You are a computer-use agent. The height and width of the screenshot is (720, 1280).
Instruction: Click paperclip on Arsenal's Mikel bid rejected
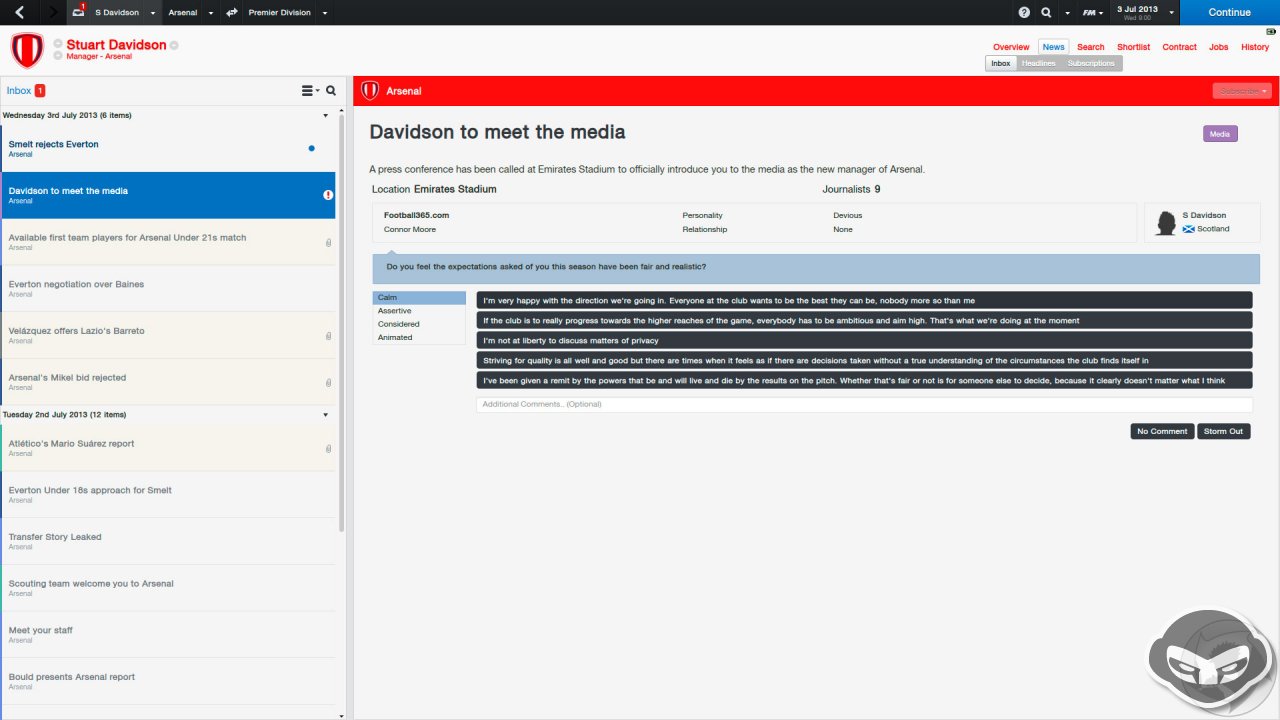point(328,383)
